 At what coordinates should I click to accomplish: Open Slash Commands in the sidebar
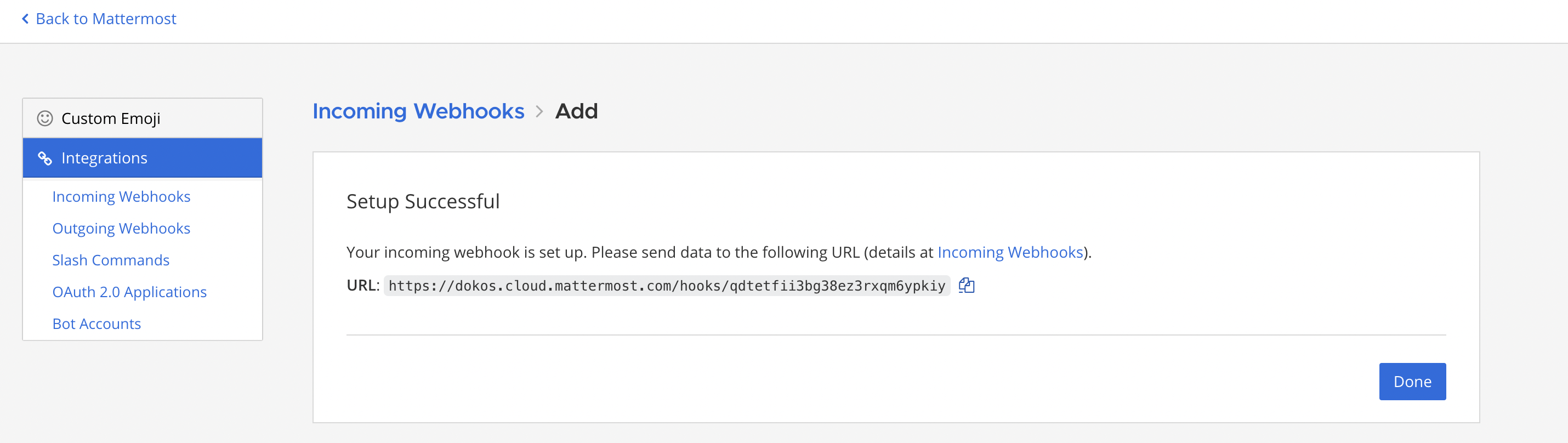111,260
